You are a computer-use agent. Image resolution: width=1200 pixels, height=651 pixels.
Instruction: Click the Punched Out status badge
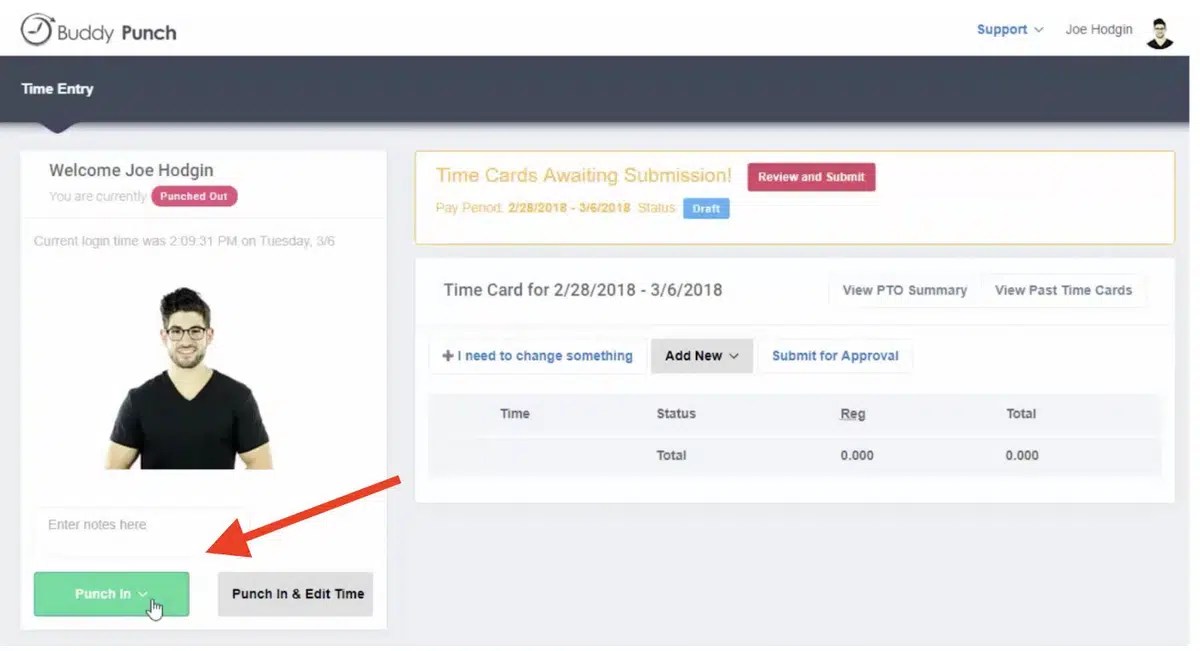coord(194,196)
